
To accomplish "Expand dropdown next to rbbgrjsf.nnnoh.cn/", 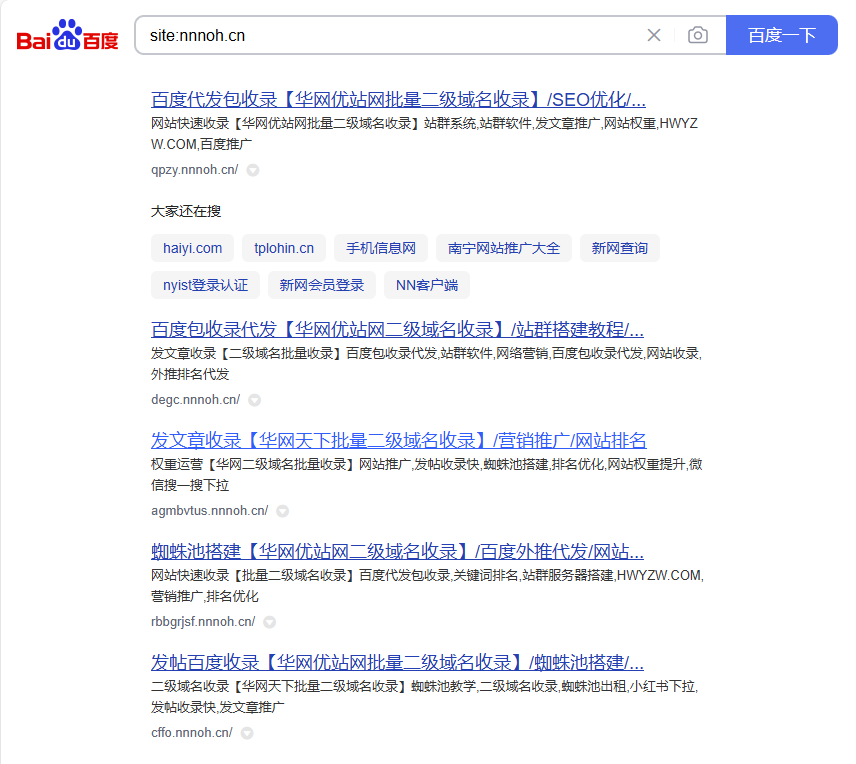I will pos(270,621).
